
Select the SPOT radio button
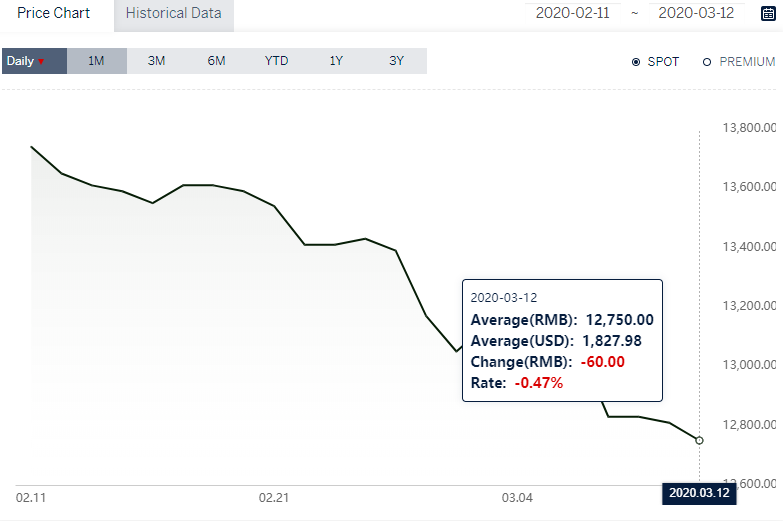tap(636, 62)
